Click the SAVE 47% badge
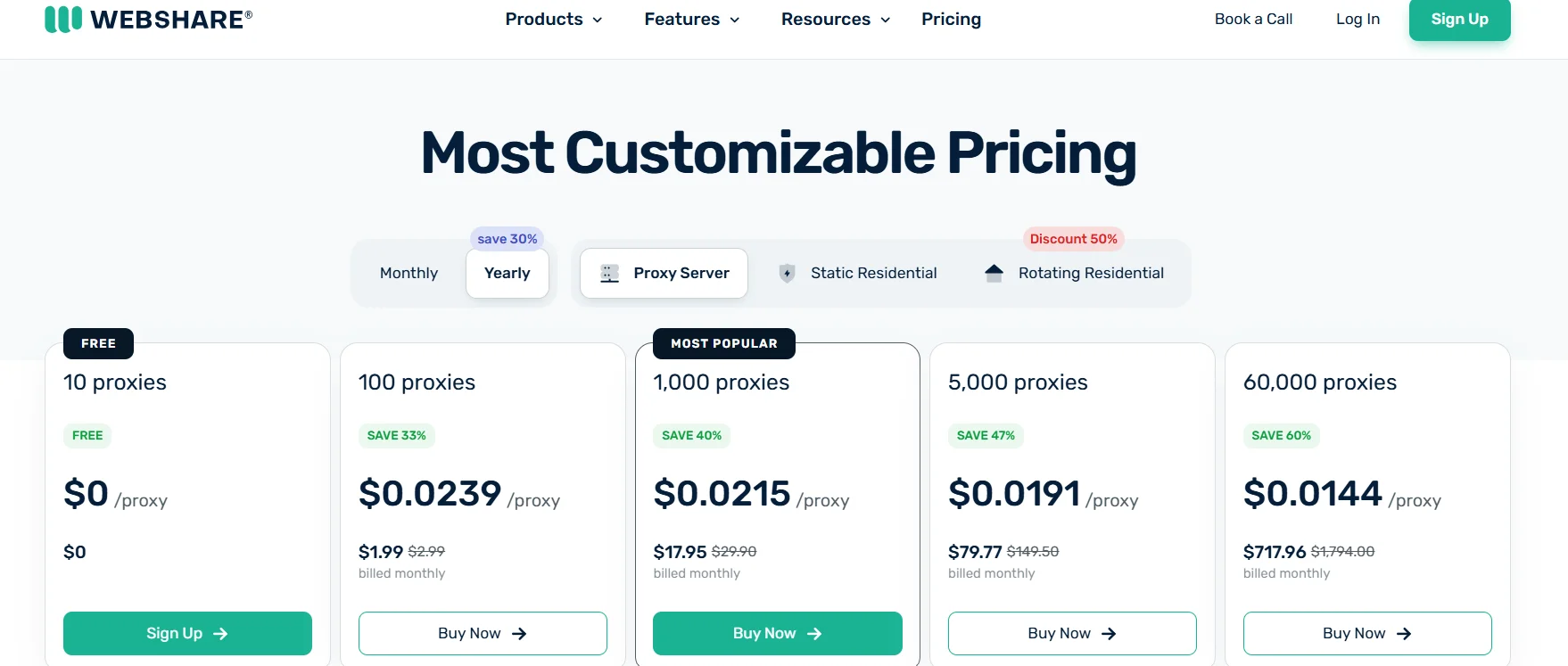The height and width of the screenshot is (666, 1568). point(986,435)
